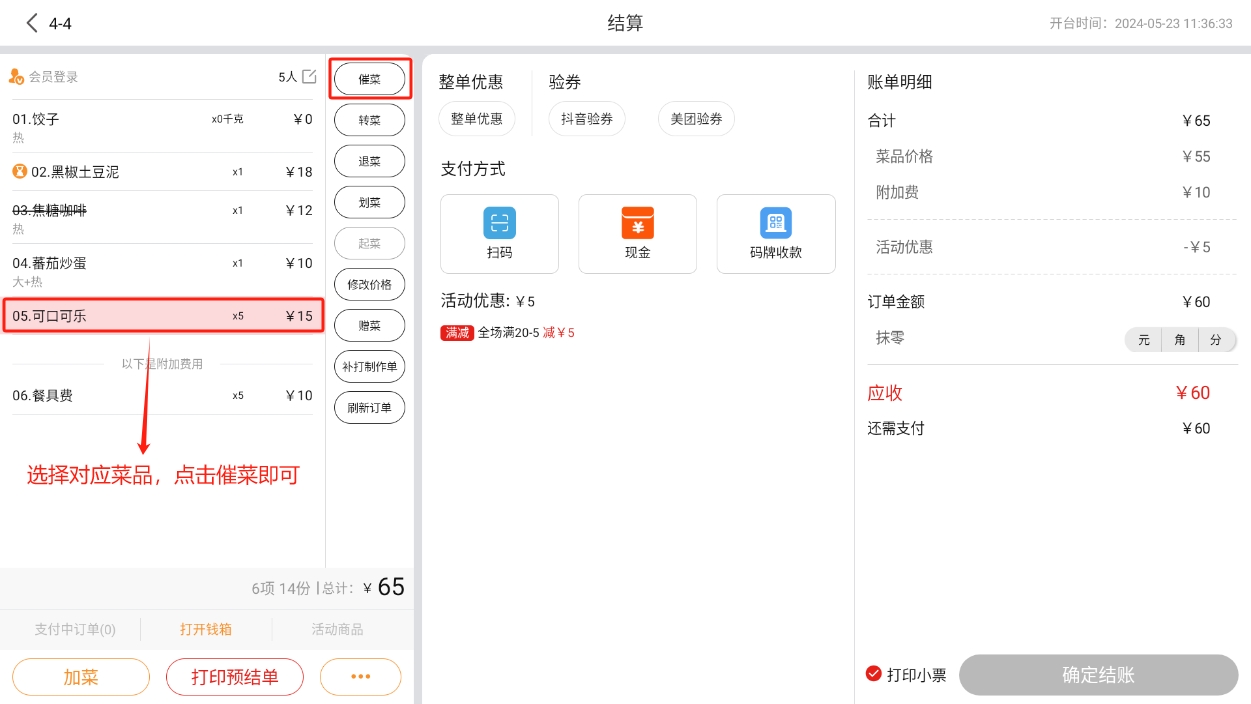The image size is (1251, 704).
Task: Click the back arrow next to 4-4
Action: pyautogui.click(x=33, y=23)
